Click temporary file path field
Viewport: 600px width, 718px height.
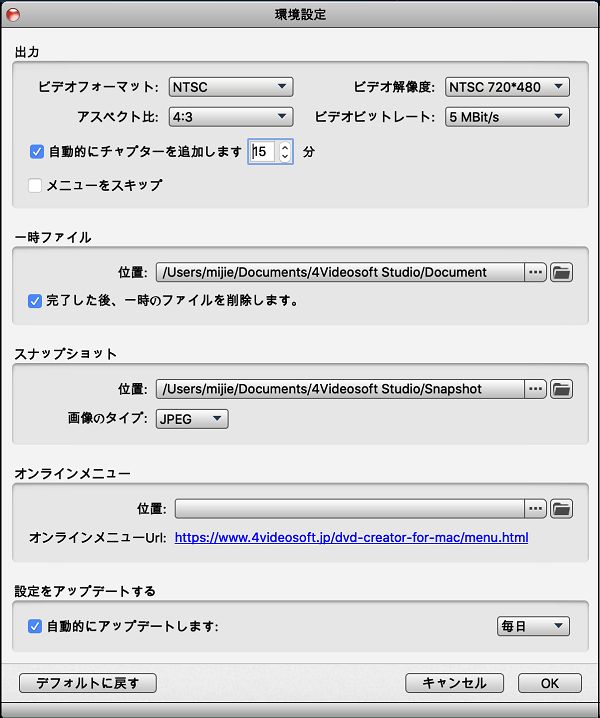coord(340,272)
